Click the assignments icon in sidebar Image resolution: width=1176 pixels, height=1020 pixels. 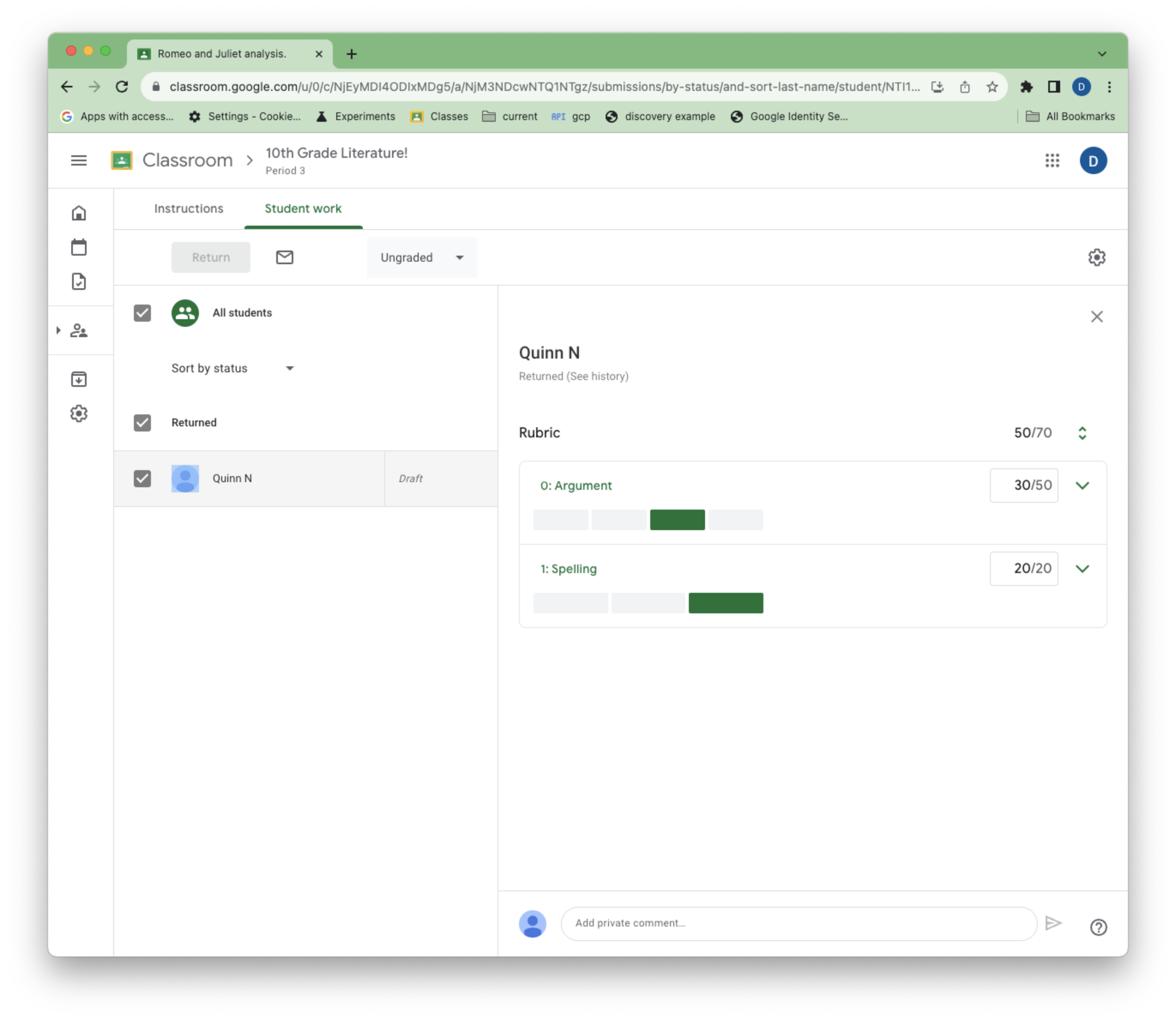pyautogui.click(x=80, y=281)
